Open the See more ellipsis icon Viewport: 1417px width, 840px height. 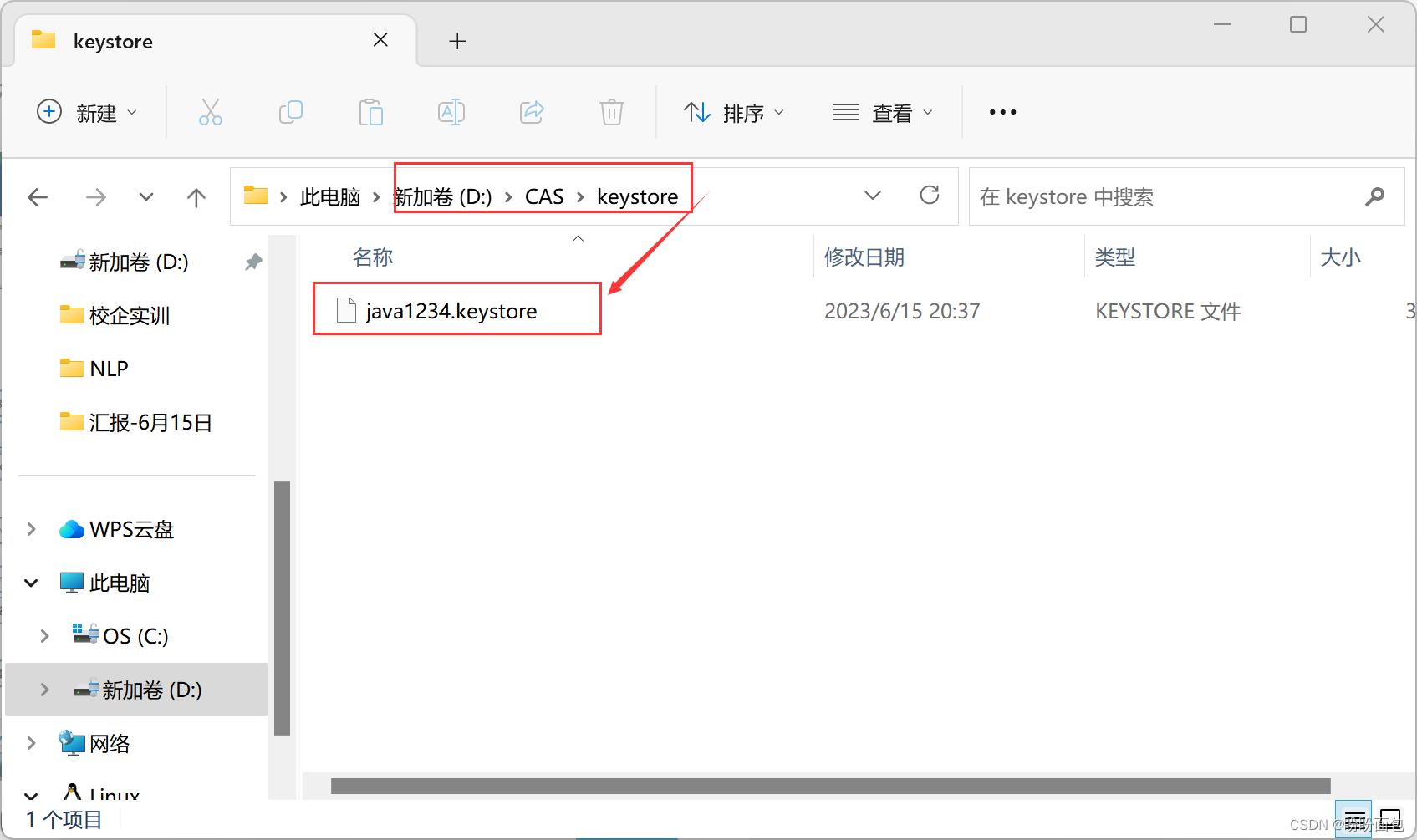[x=1001, y=112]
